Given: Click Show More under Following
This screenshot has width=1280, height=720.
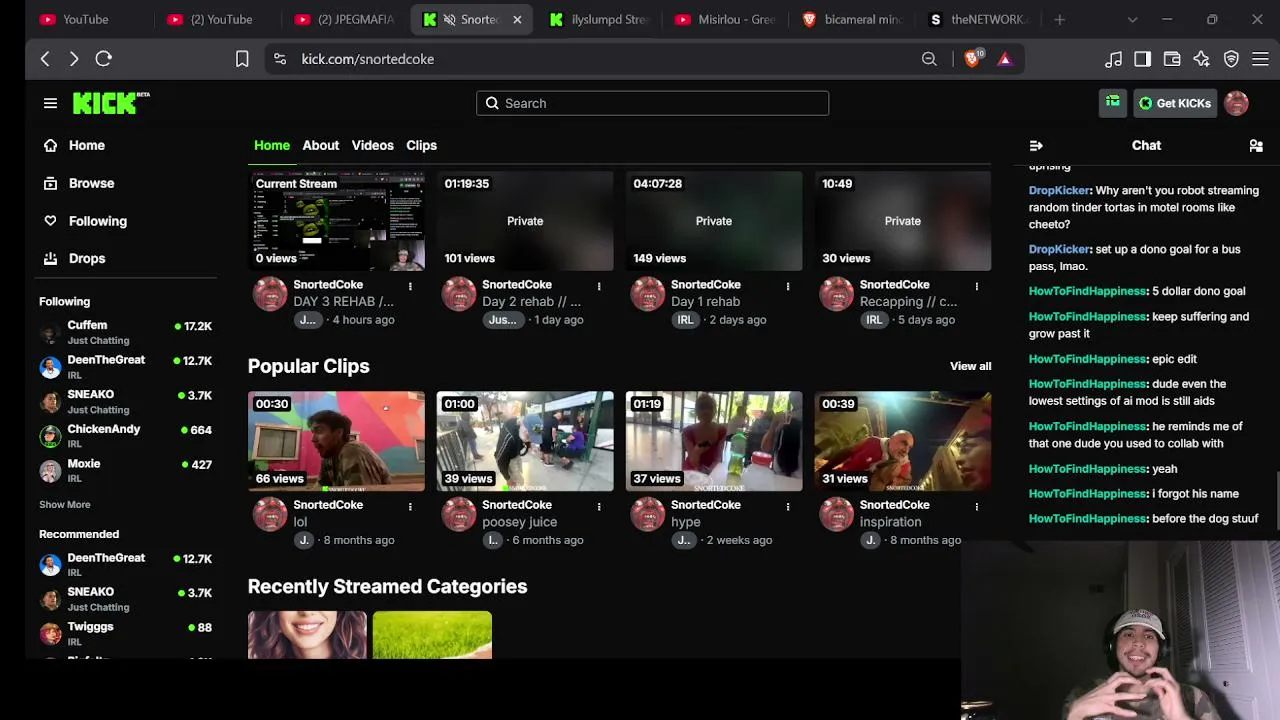Looking at the screenshot, I should (x=65, y=505).
